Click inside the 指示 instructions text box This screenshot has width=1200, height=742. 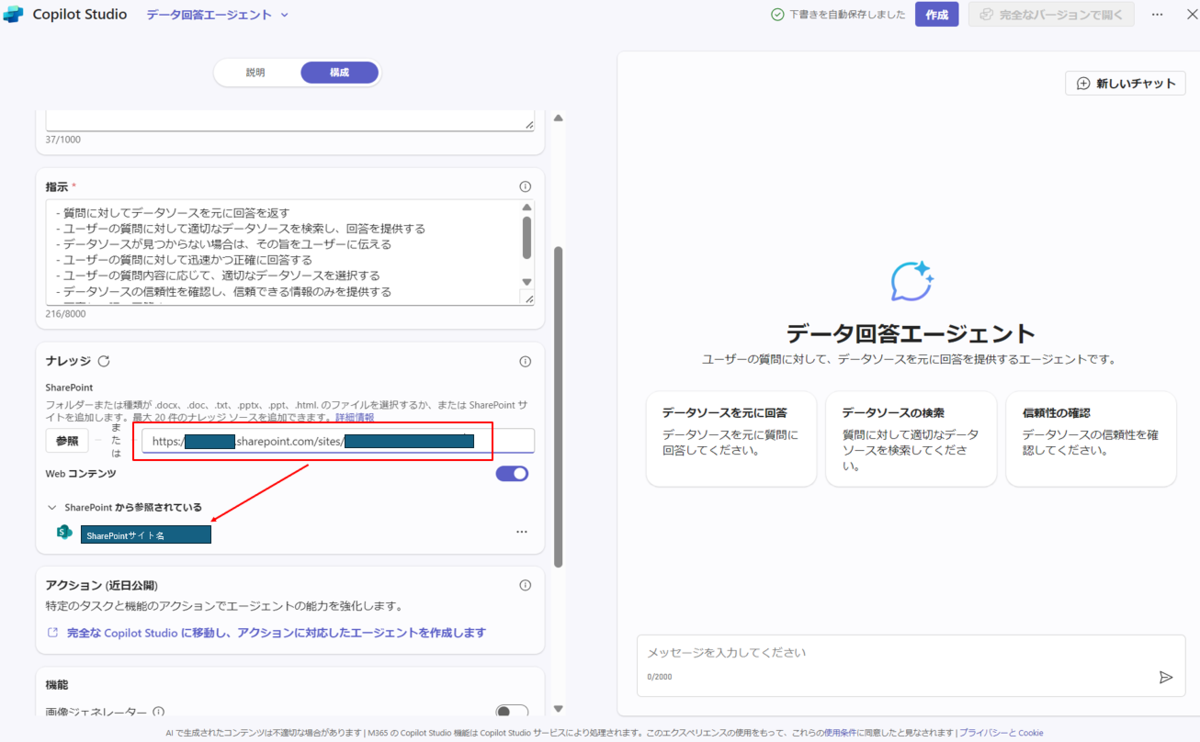click(283, 253)
